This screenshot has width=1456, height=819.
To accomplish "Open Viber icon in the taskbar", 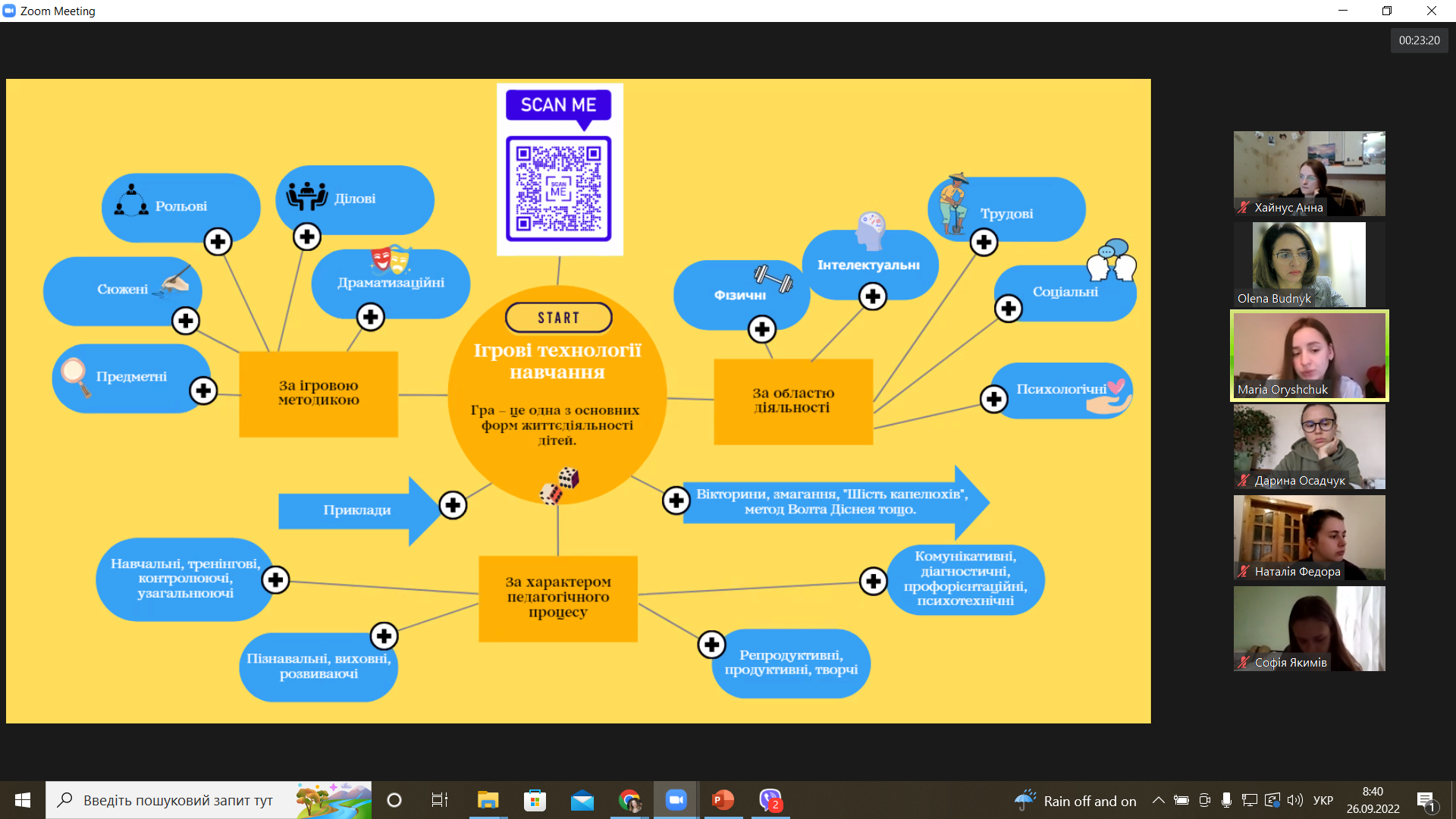I will pos(770,800).
